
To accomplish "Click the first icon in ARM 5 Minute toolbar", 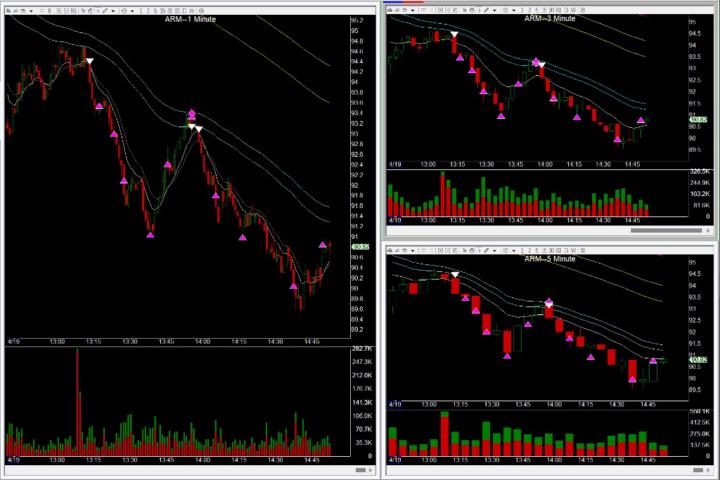I will 390,250.
